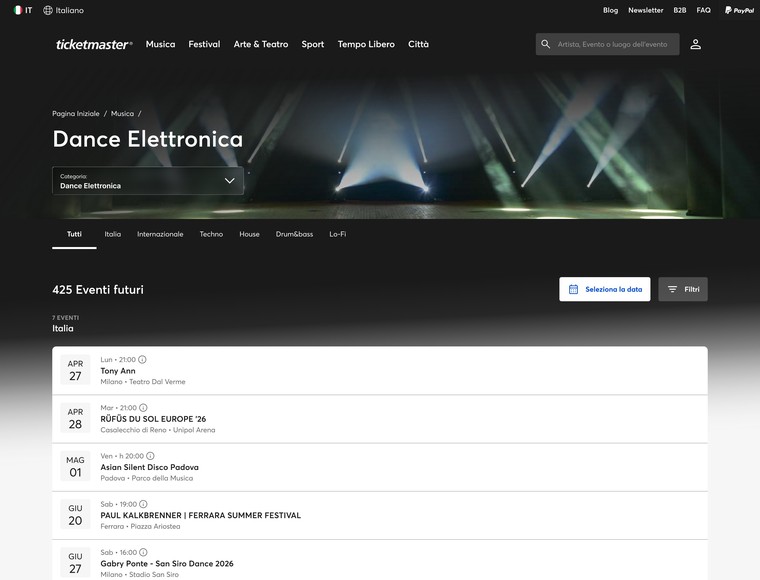760x580 pixels.
Task: Open the Festival menu
Action: point(204,44)
